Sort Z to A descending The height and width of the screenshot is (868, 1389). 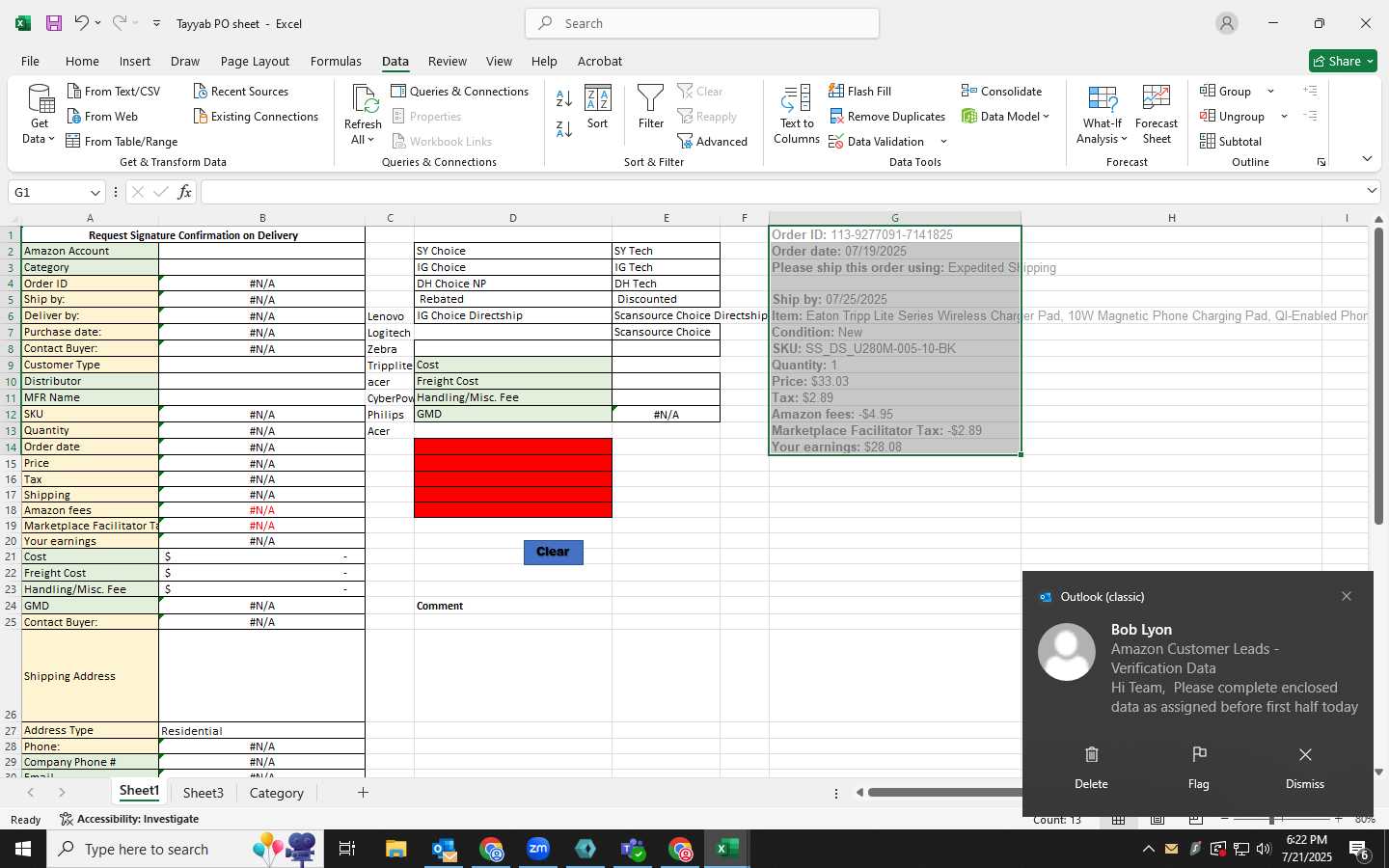564,128
